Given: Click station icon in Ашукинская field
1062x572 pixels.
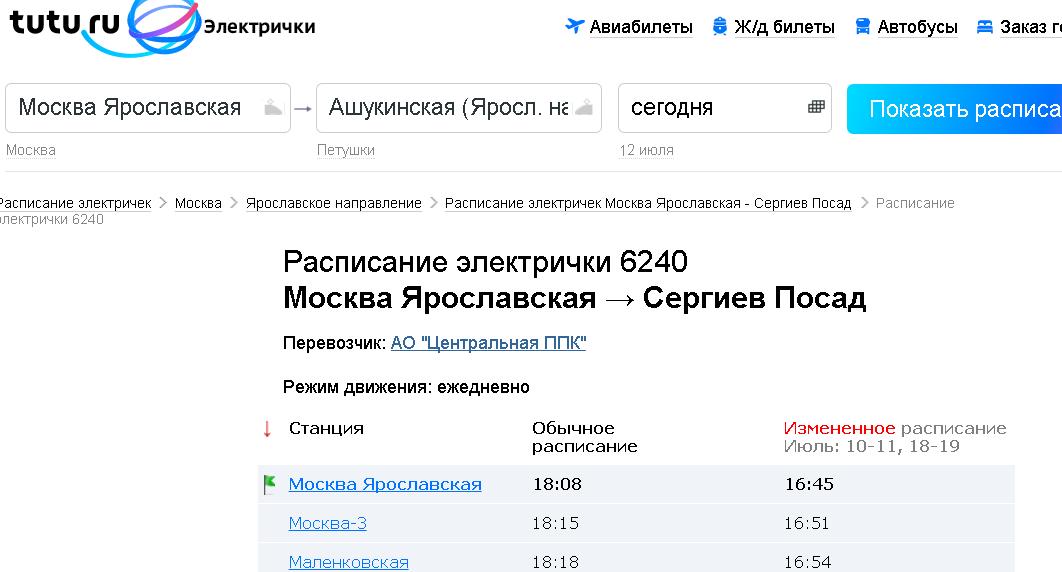Looking at the screenshot, I should (584, 107).
